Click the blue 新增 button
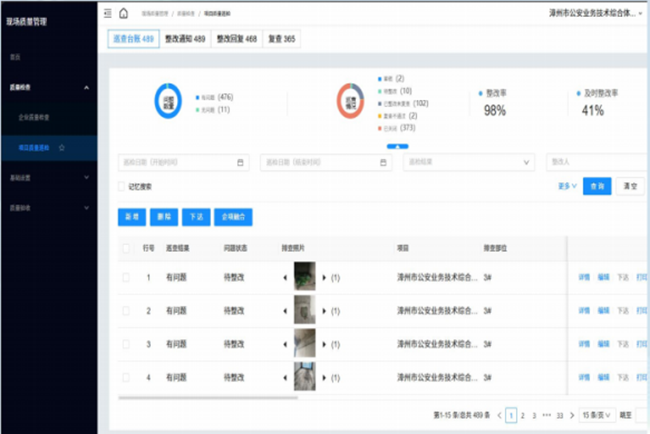650x434 pixels. click(x=132, y=217)
